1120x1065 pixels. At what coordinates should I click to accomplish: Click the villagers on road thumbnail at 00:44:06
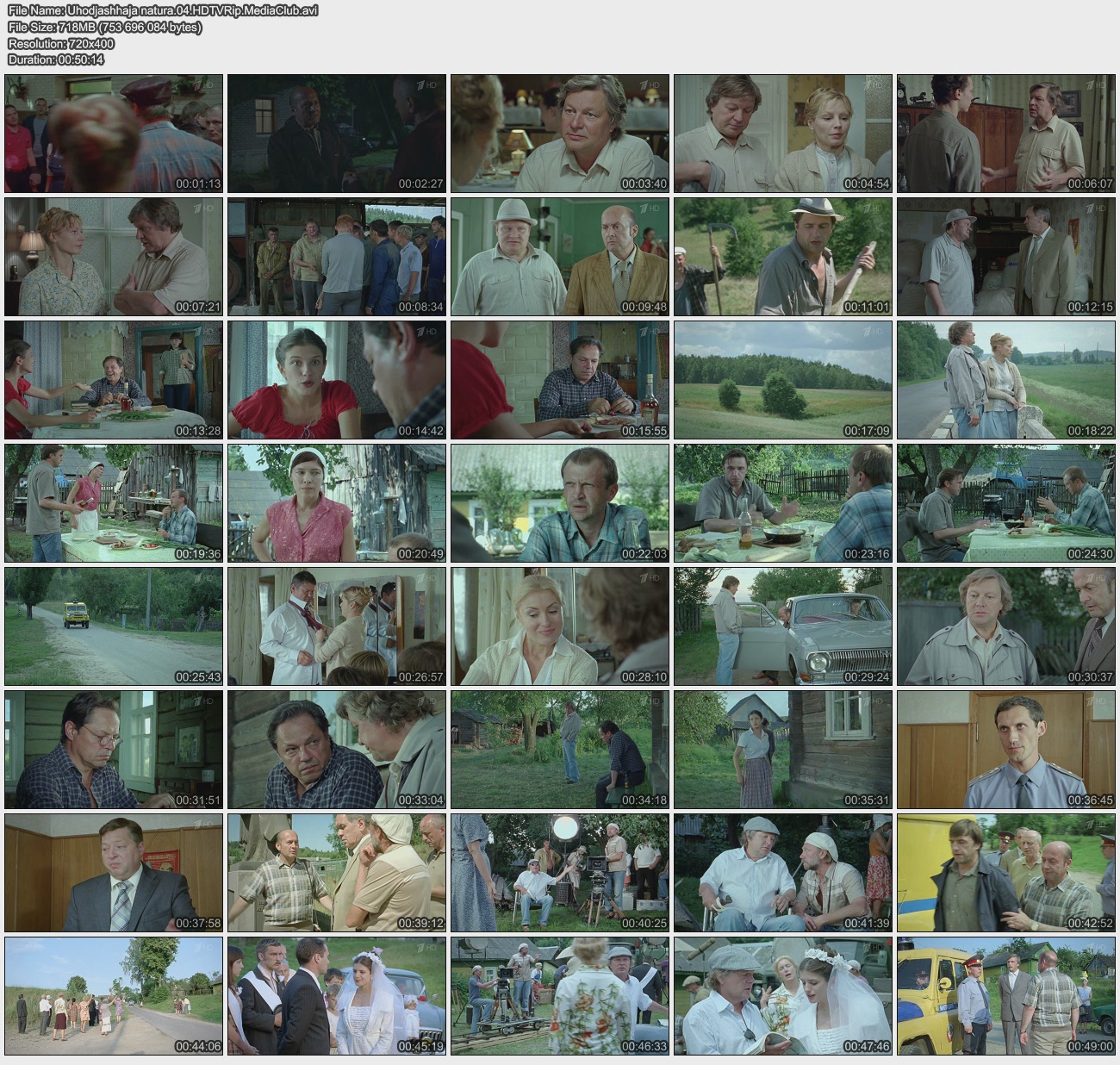point(114,996)
